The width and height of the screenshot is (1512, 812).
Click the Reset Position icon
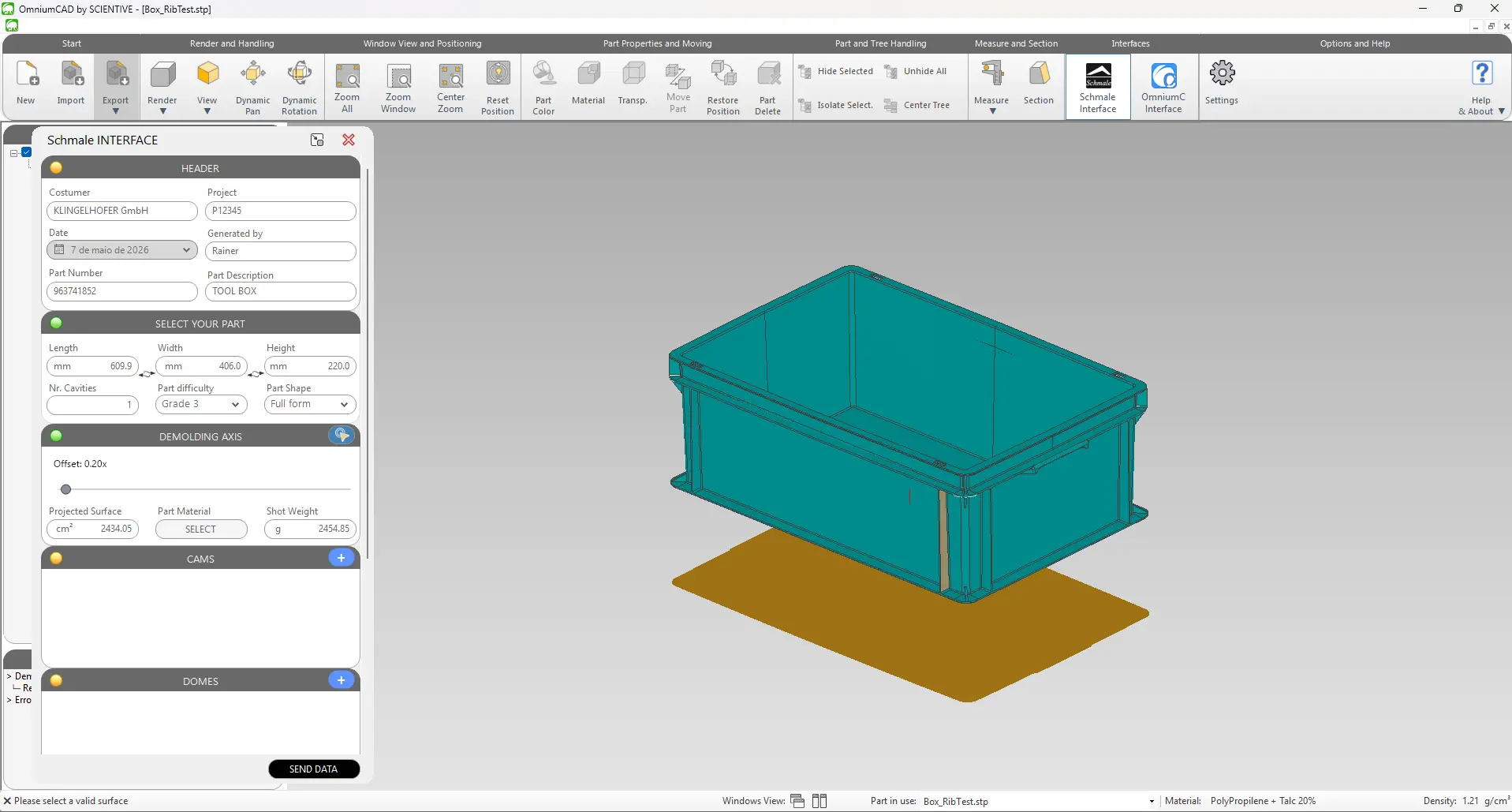[498, 74]
